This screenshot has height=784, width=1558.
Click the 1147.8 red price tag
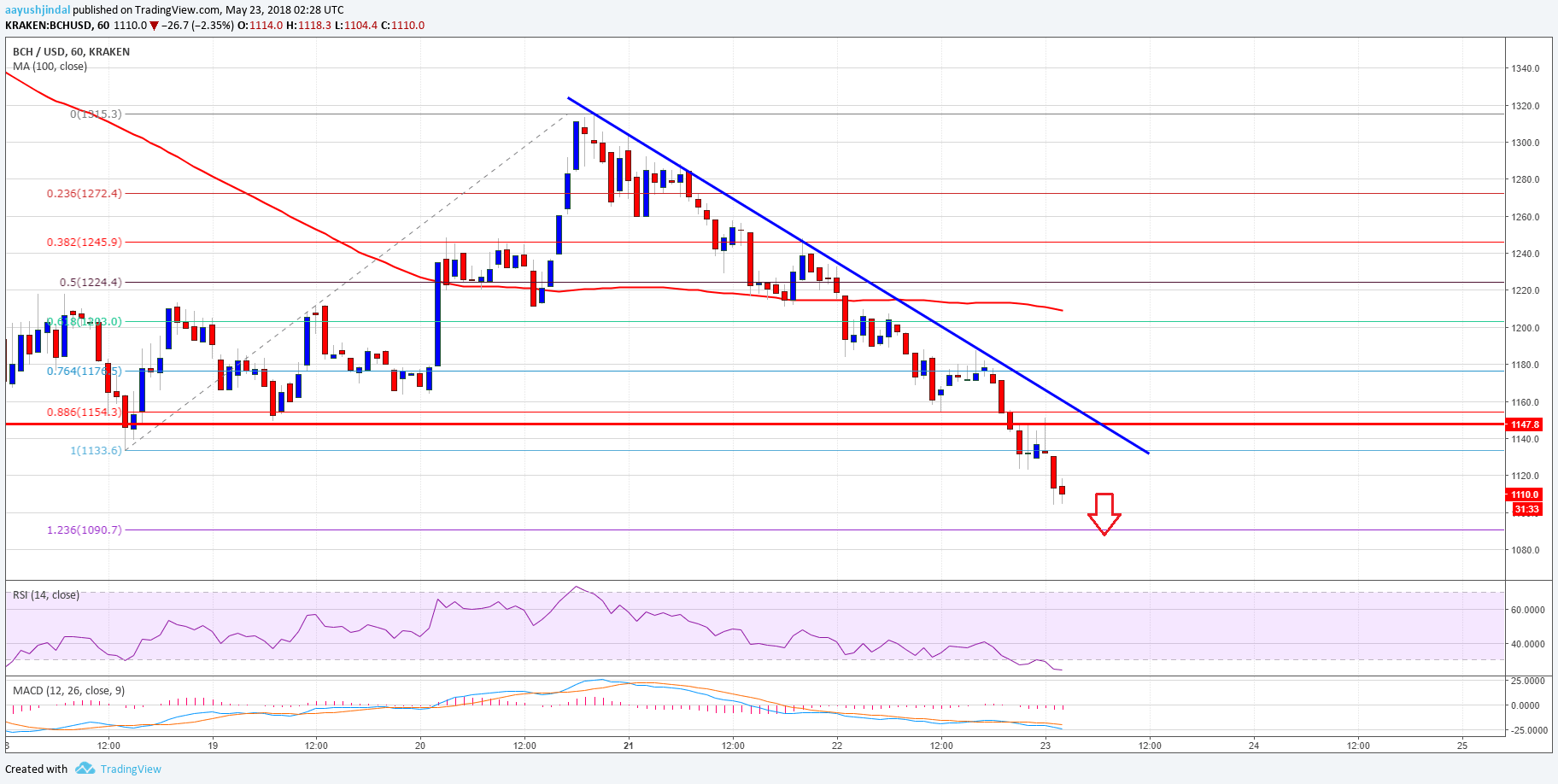[1525, 424]
